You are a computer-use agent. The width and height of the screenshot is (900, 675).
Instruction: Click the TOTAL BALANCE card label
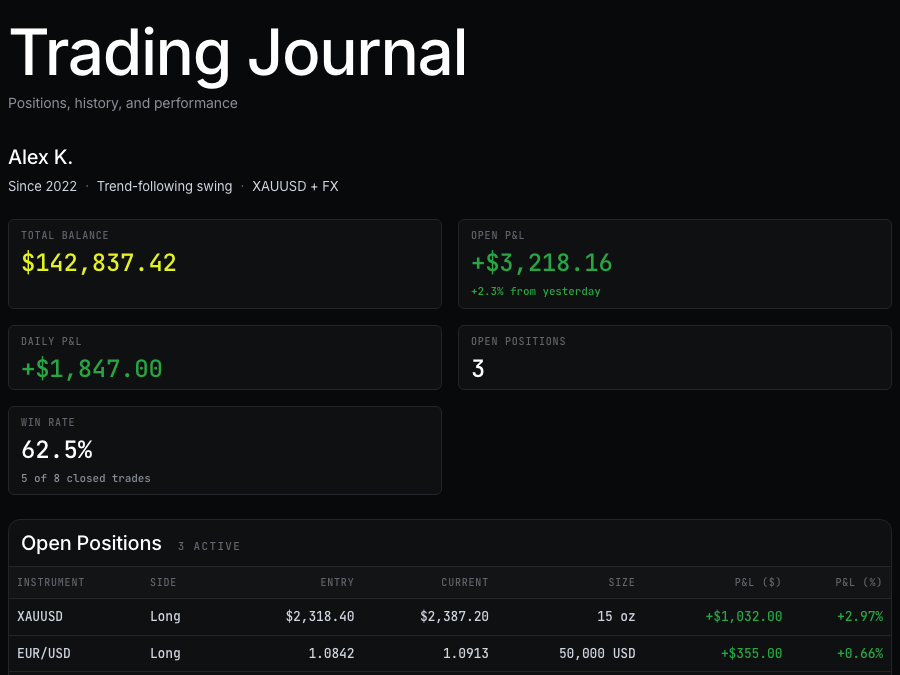pyautogui.click(x=65, y=235)
